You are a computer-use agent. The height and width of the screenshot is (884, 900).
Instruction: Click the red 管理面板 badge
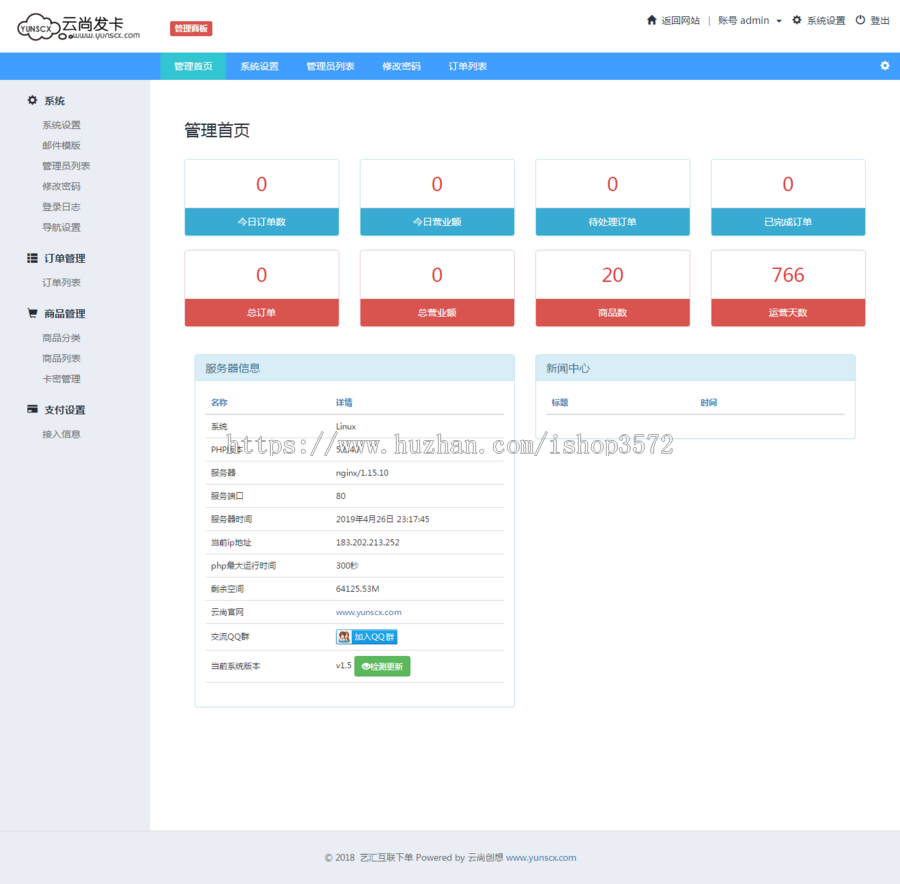pyautogui.click(x=191, y=29)
